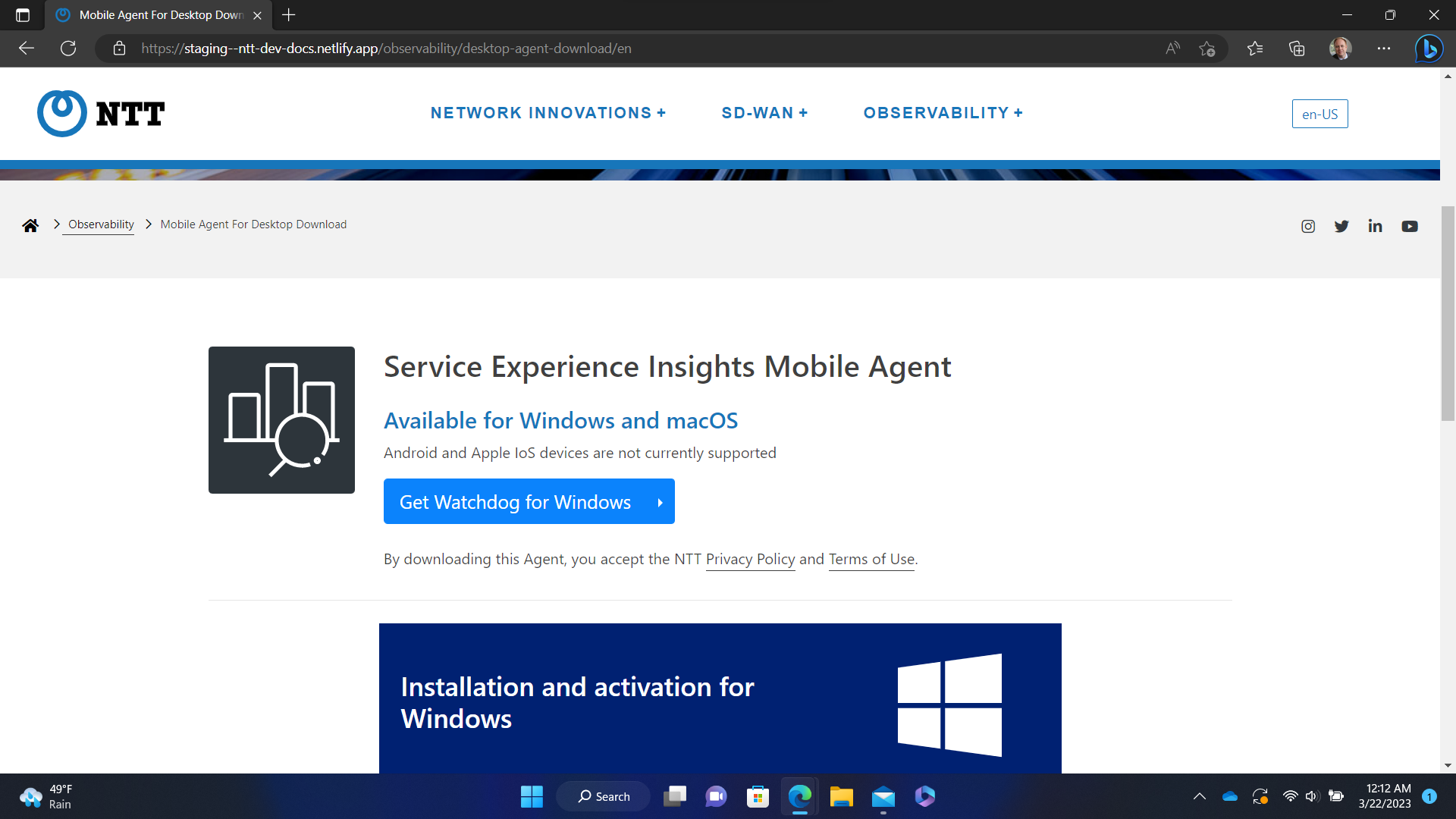
Task: Open Edge Settings and more menu
Action: (x=1384, y=49)
